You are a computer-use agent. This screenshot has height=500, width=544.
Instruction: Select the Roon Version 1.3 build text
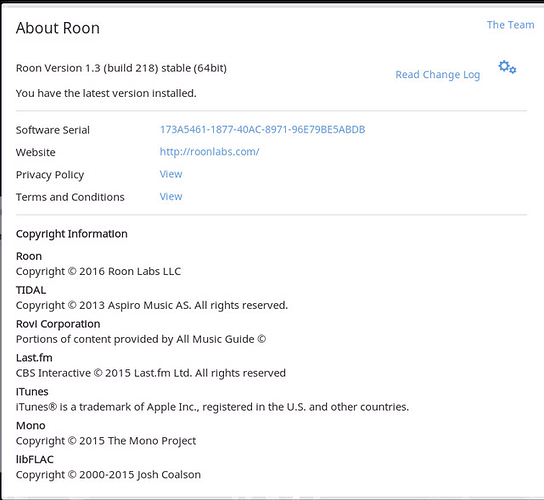[121, 68]
